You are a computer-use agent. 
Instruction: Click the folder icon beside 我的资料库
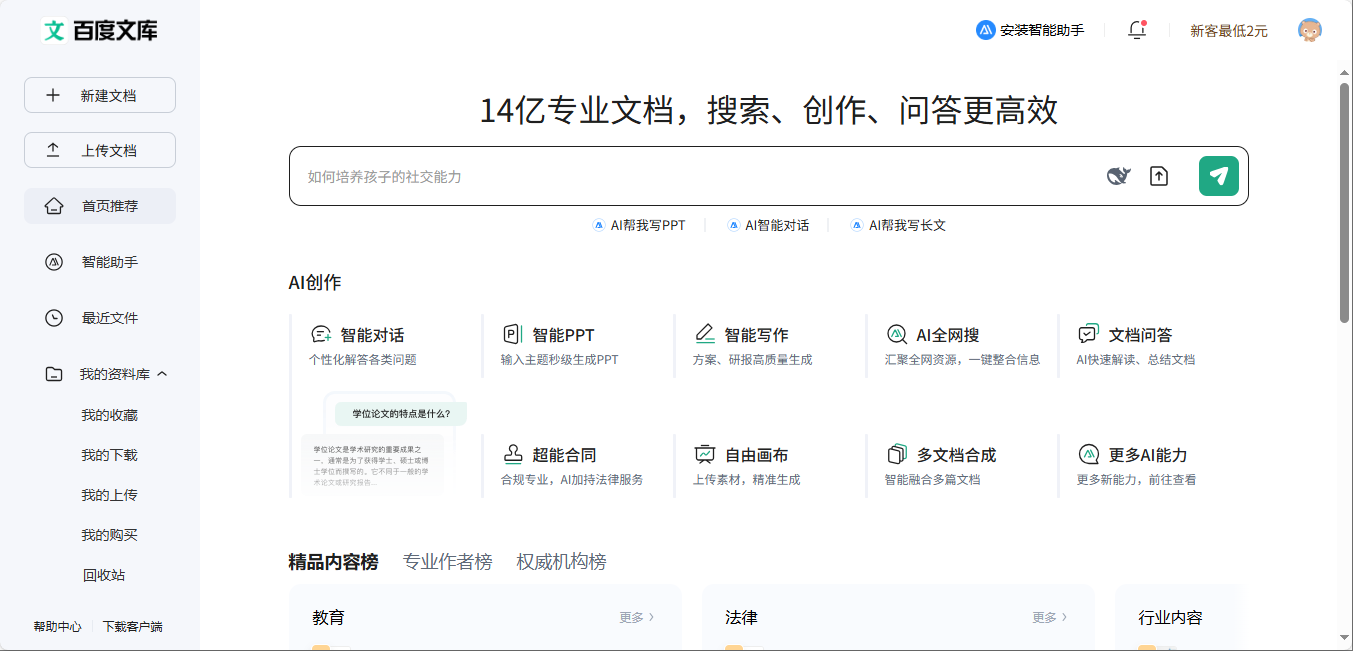pyautogui.click(x=54, y=374)
